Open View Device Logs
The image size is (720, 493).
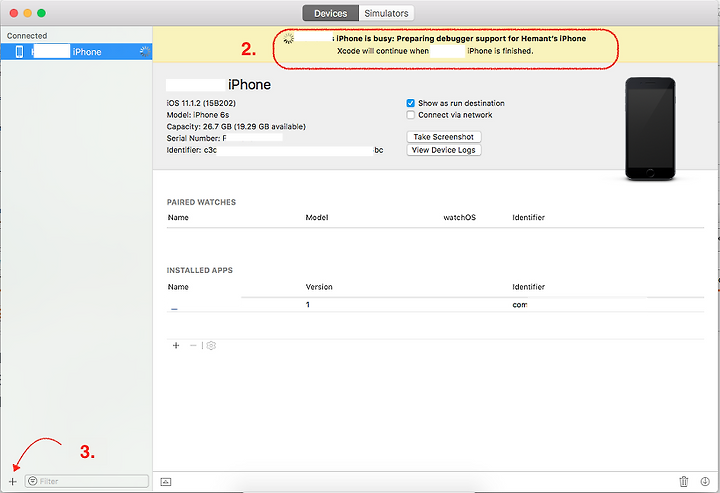tap(444, 150)
